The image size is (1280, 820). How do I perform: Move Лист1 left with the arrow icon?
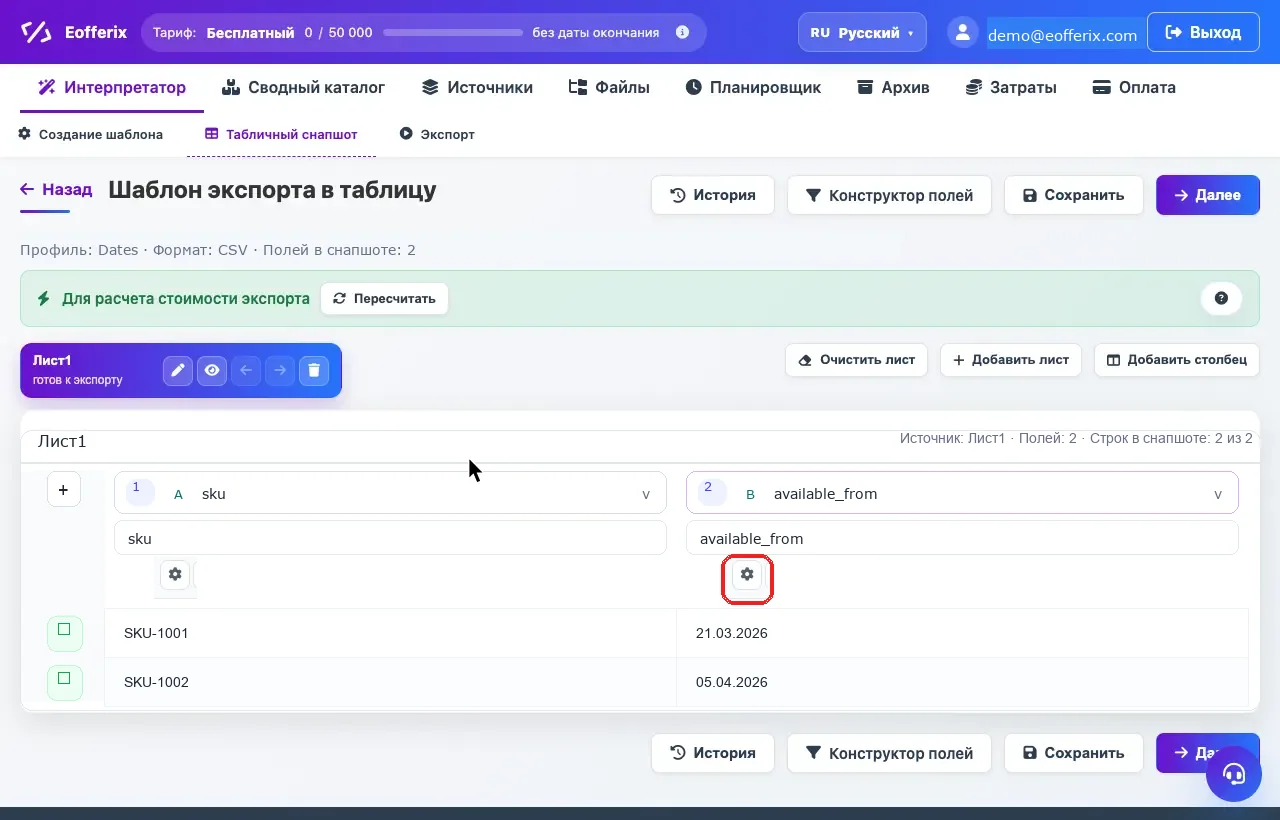tap(246, 370)
